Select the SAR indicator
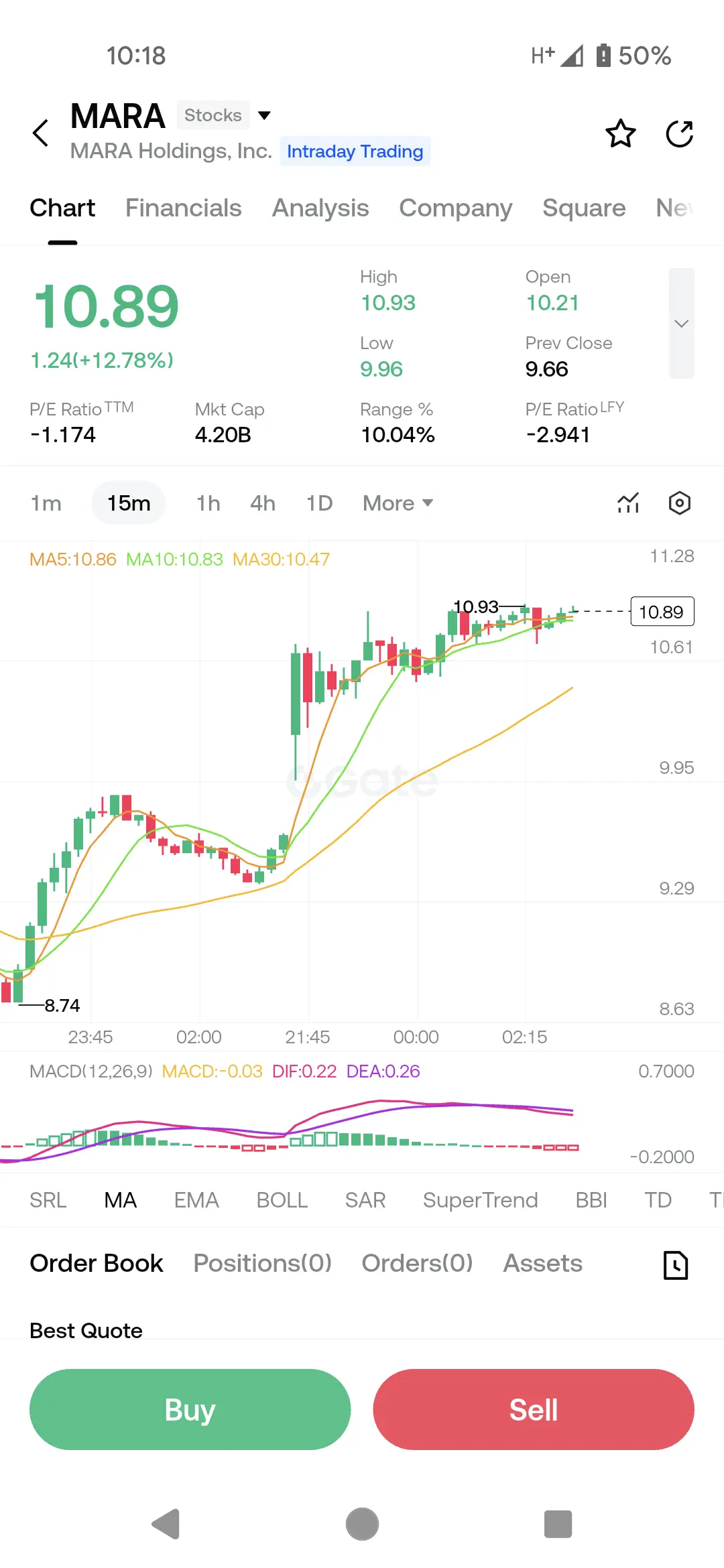Viewport: 724px width, 1568px height. [365, 1200]
